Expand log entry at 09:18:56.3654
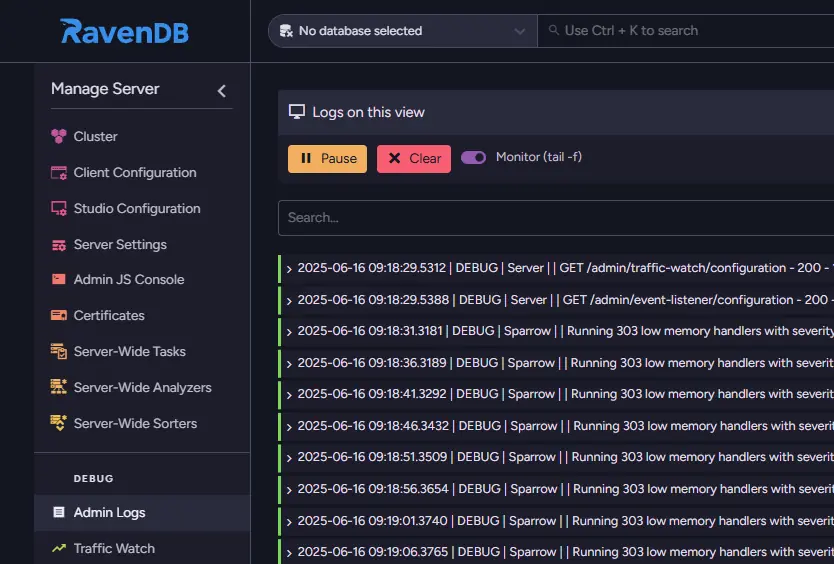Image resolution: width=834 pixels, height=564 pixels. (x=289, y=490)
